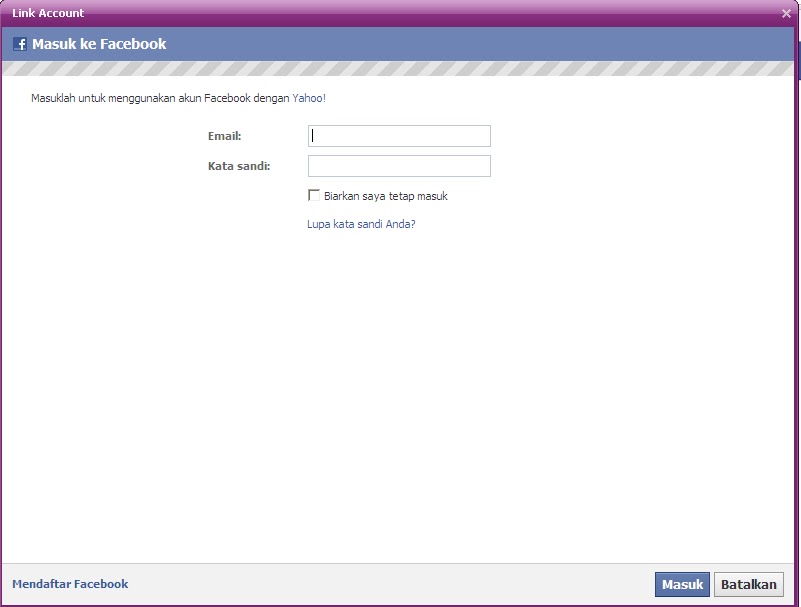Click the Batalkan cancel button
801x607 pixels.
click(748, 585)
